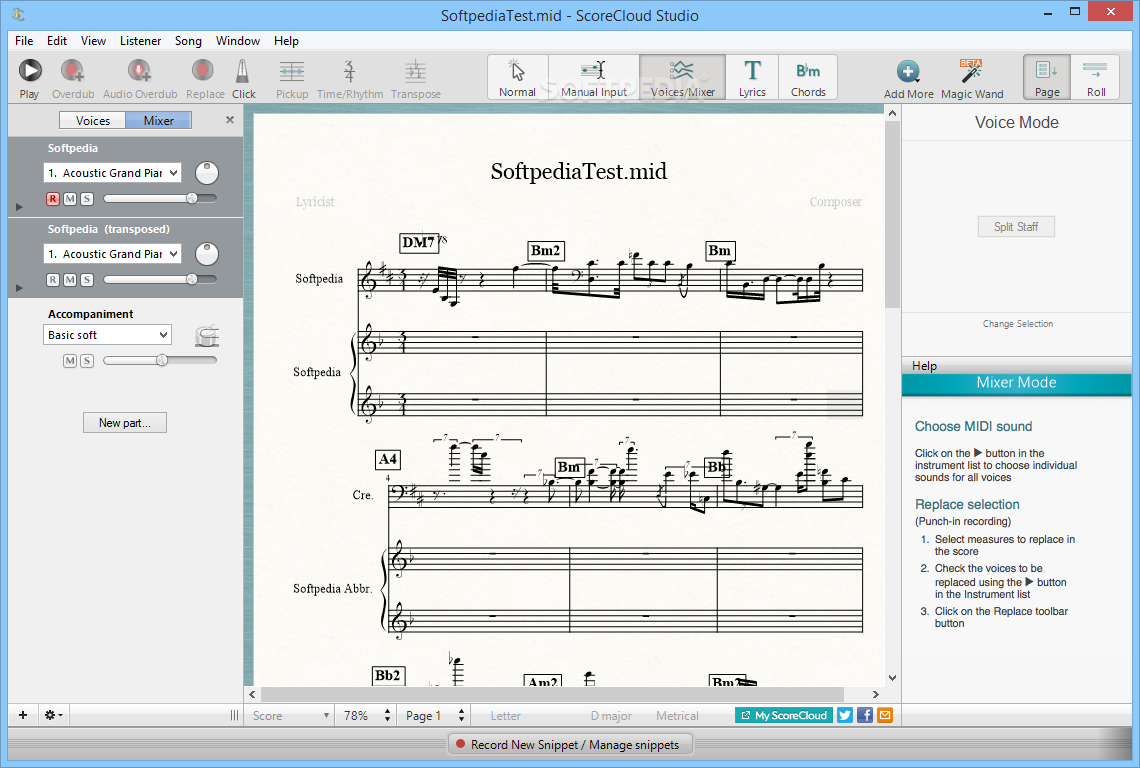The width and height of the screenshot is (1140, 768).
Task: Toggle the Click metronome icon
Action: click(x=243, y=71)
